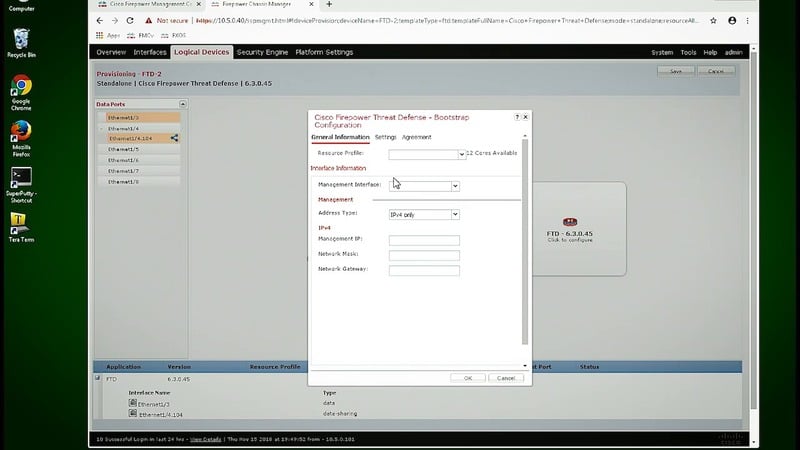The height and width of the screenshot is (450, 800).
Task: Open Google Chrome from desktop
Action: [20, 88]
